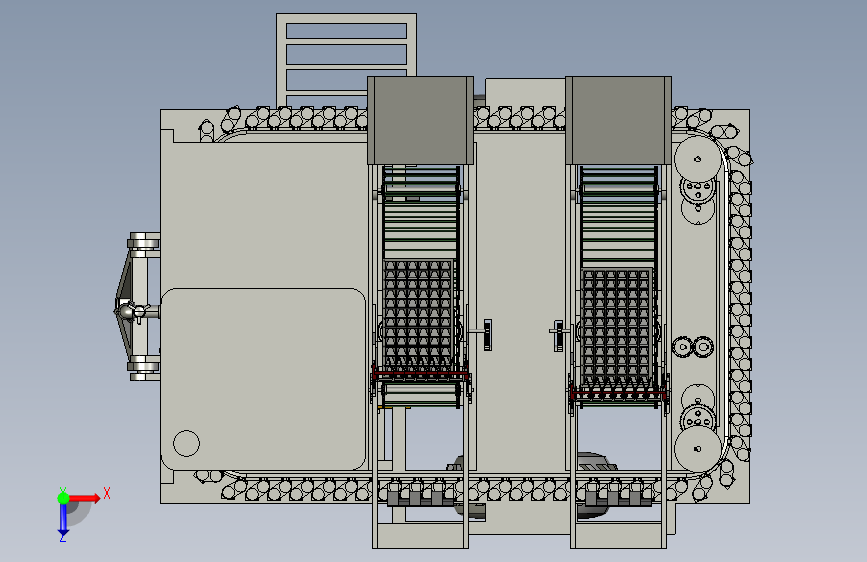Screen dimensions: 867x562
Task: Pick the handwheel beside the left conveyor
Action: (x=487, y=335)
